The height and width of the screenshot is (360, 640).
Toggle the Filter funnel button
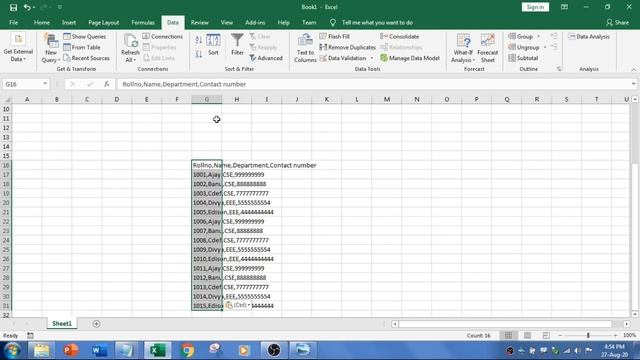(237, 45)
